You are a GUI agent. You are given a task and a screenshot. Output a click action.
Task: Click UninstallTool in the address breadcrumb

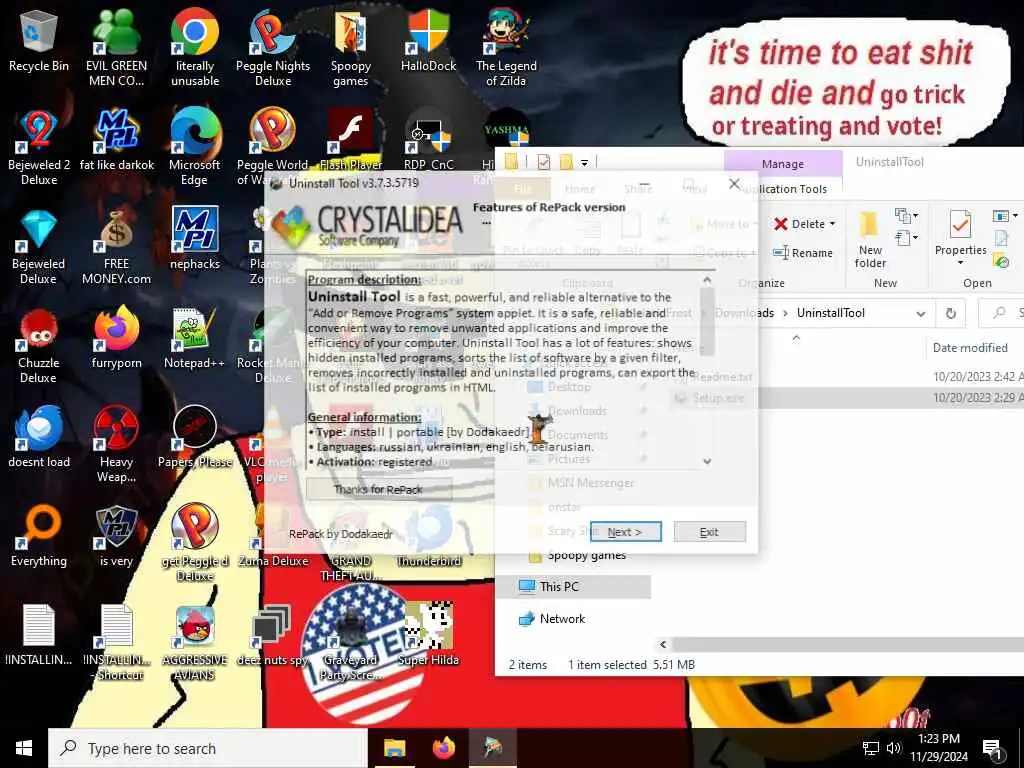(x=831, y=313)
